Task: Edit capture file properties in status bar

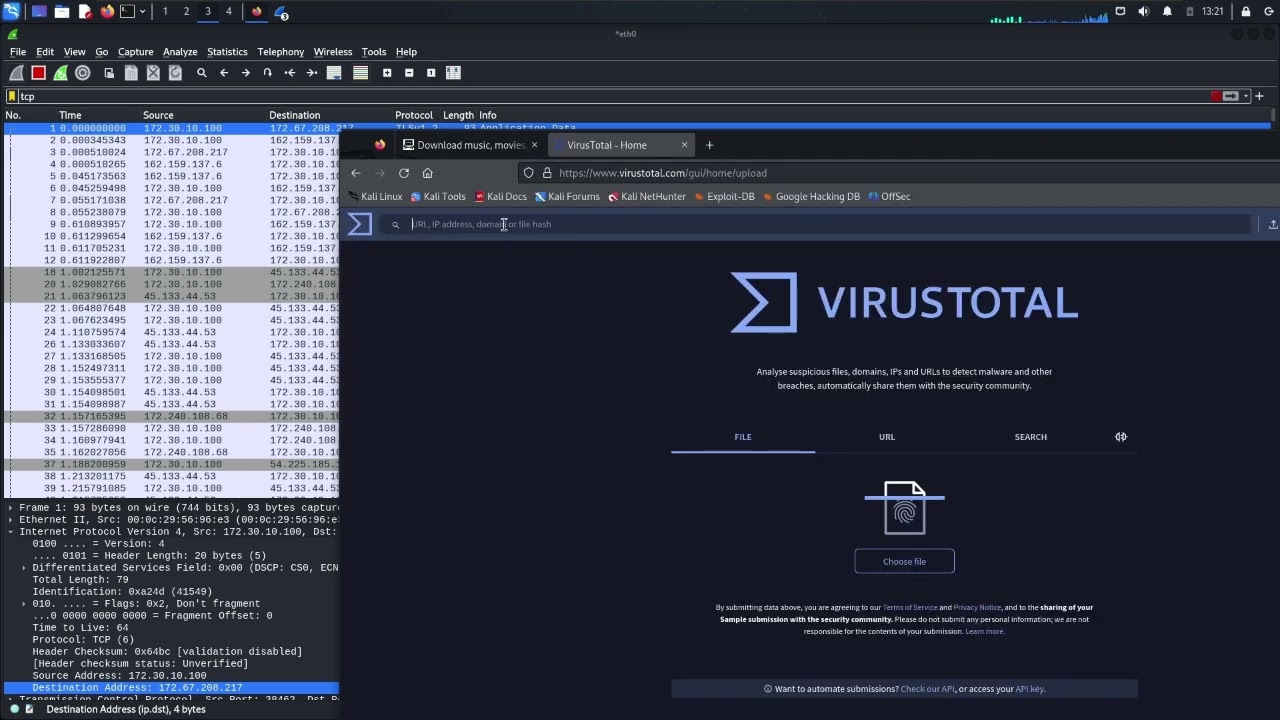Action: tap(29, 709)
